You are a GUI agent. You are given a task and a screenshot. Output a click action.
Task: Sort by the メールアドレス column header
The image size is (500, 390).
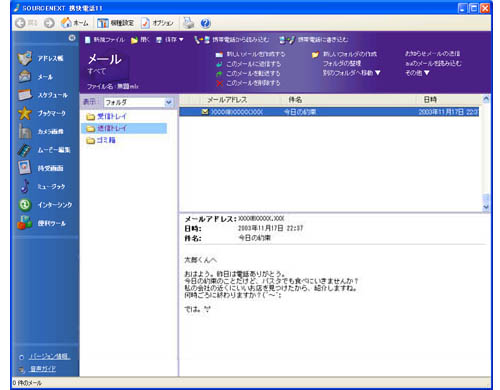click(x=227, y=100)
